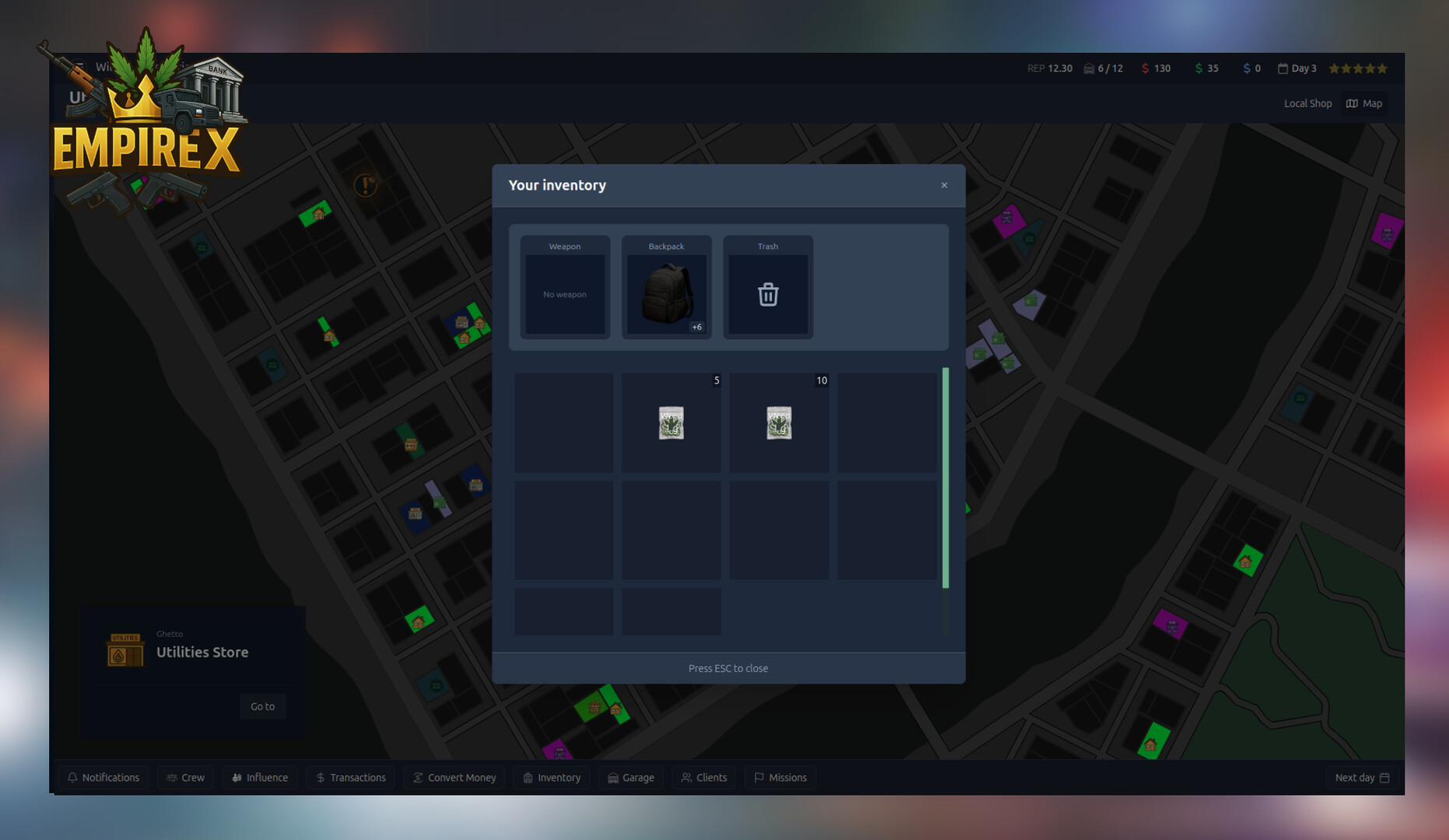
Task: Open Local Shop from top right
Action: pos(1307,103)
